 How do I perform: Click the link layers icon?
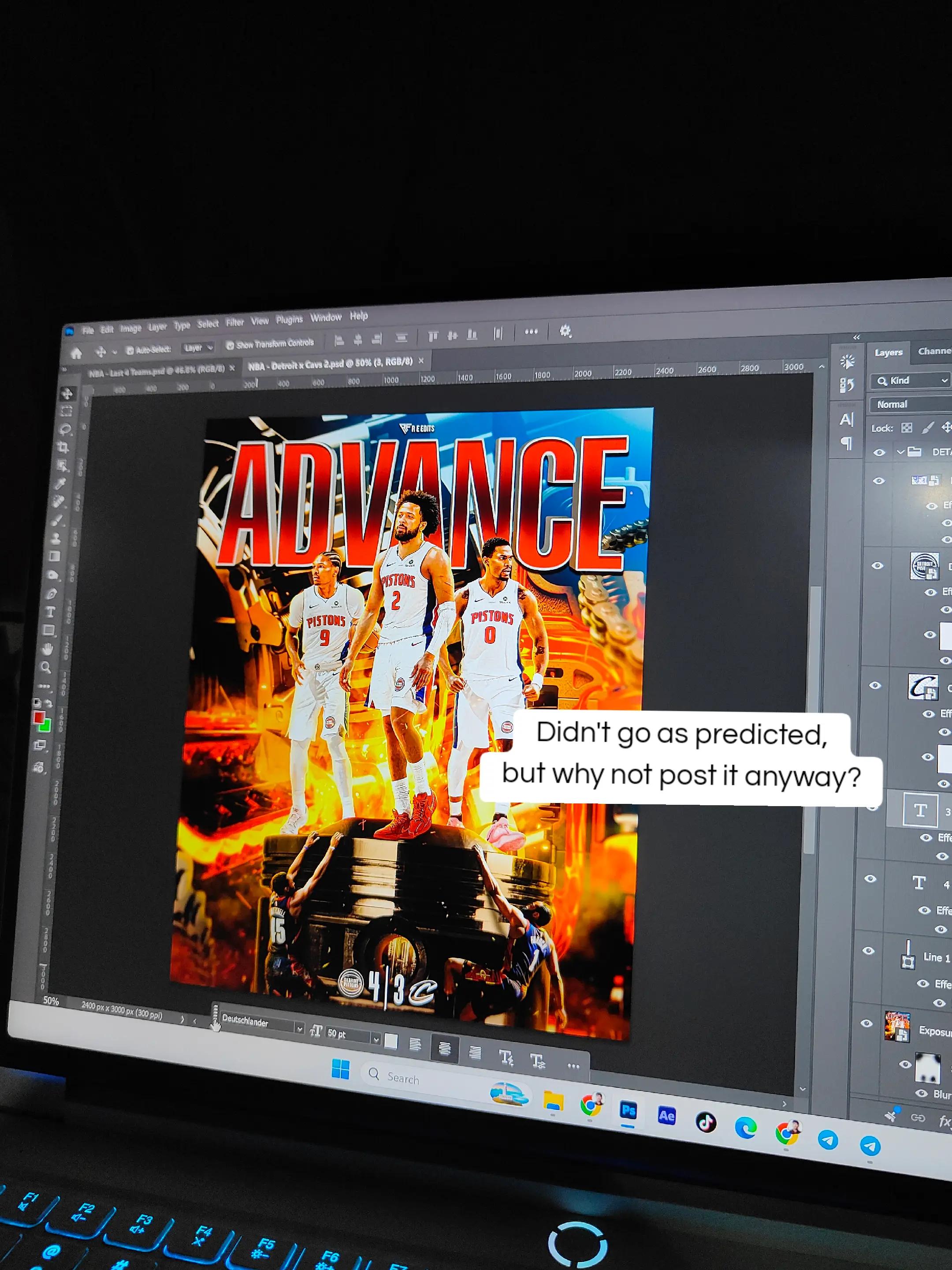[918, 1117]
